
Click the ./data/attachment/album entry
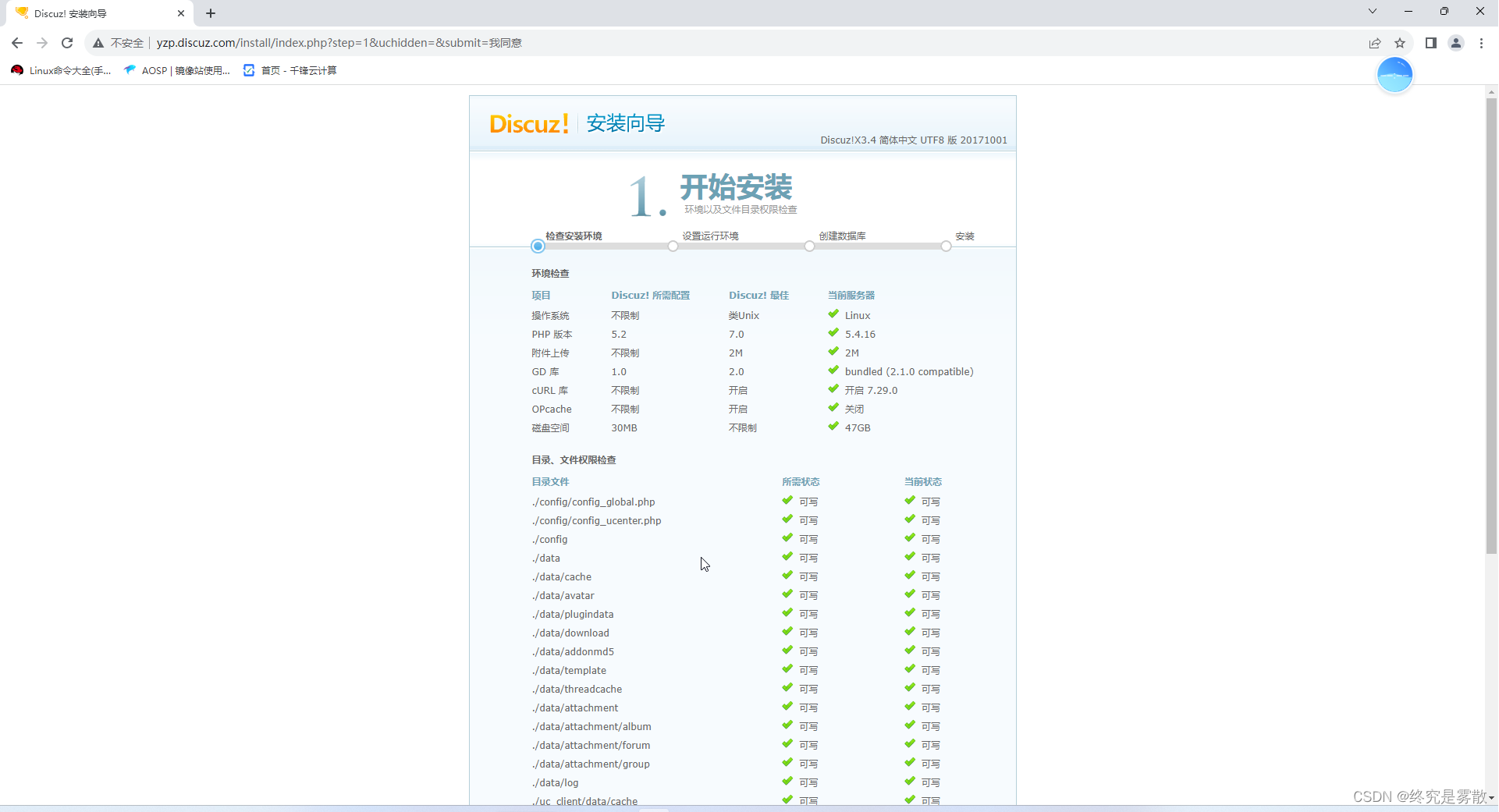coord(591,727)
